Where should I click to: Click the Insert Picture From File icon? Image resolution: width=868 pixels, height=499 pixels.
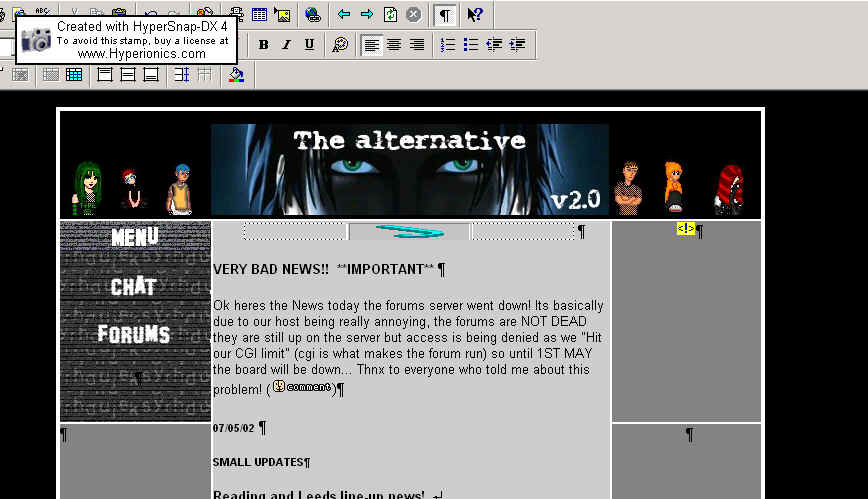[x=282, y=14]
